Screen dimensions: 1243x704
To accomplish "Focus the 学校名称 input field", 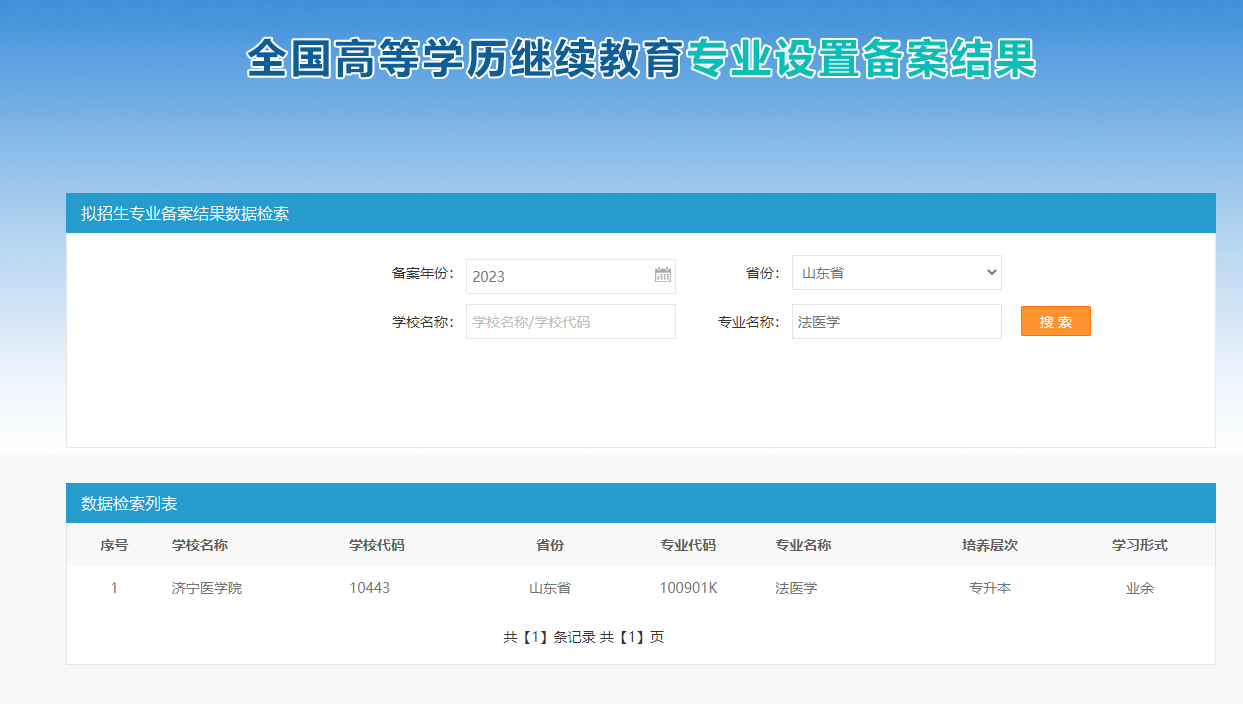I will 570,321.
